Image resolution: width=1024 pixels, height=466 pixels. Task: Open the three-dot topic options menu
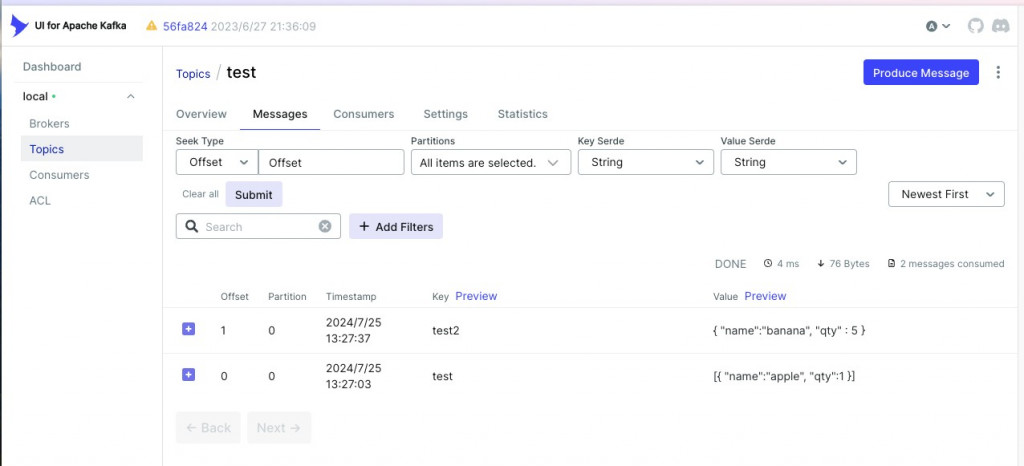[x=998, y=73]
